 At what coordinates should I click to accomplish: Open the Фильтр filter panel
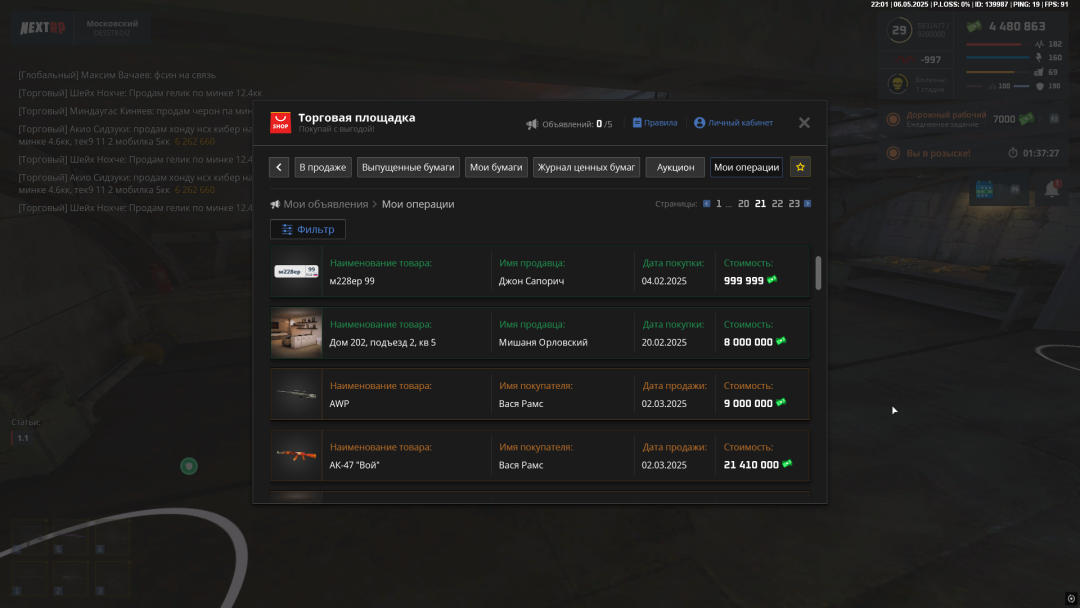click(x=308, y=229)
